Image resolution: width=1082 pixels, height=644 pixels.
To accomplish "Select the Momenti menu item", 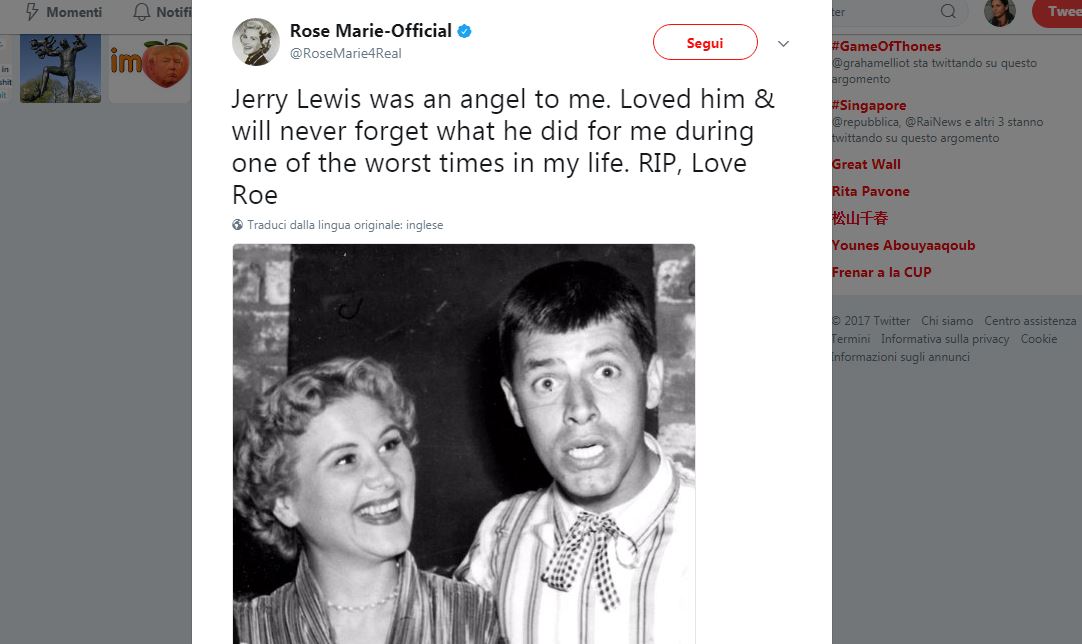I will tap(75, 13).
